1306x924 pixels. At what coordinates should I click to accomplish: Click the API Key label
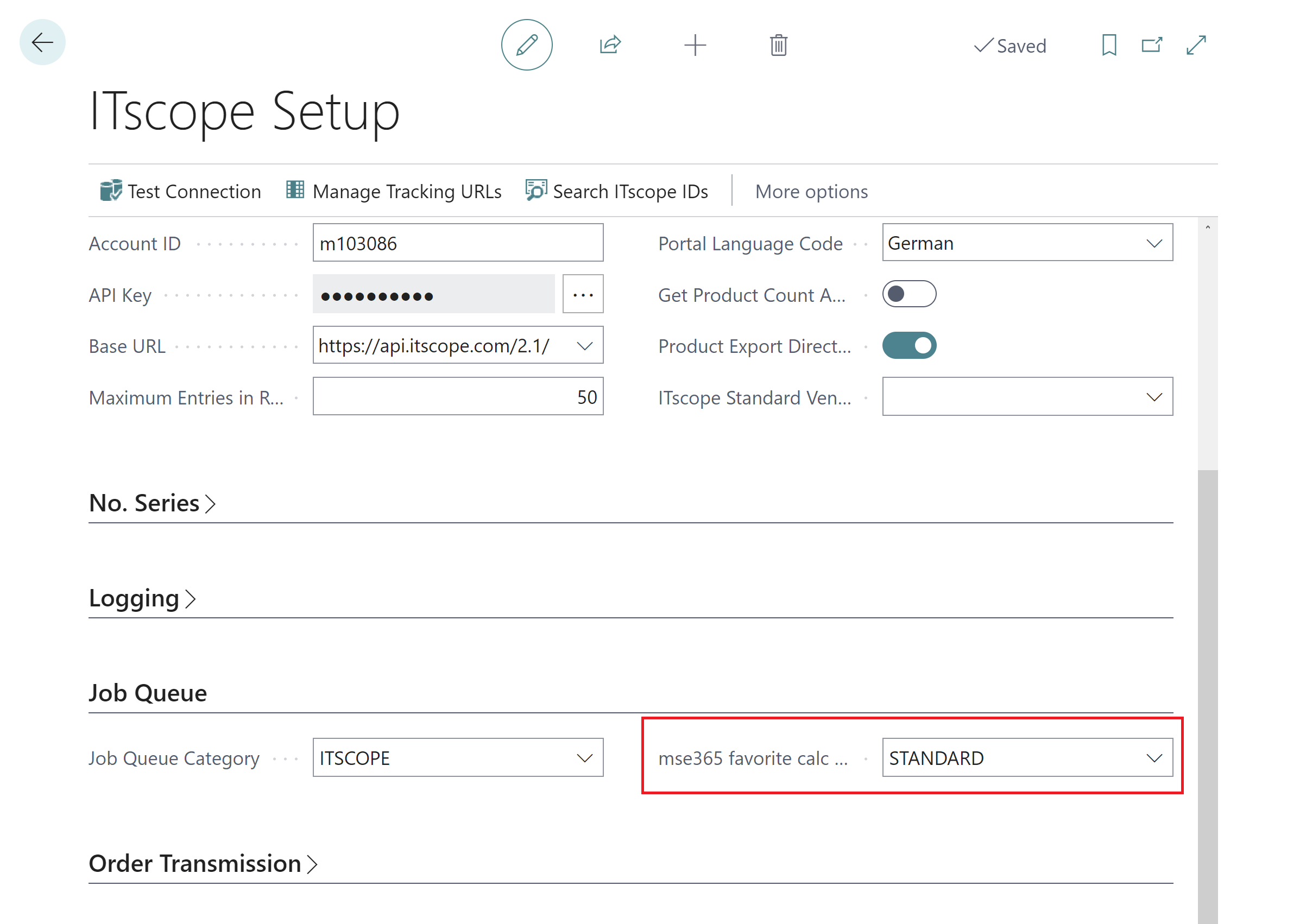pyautogui.click(x=120, y=295)
